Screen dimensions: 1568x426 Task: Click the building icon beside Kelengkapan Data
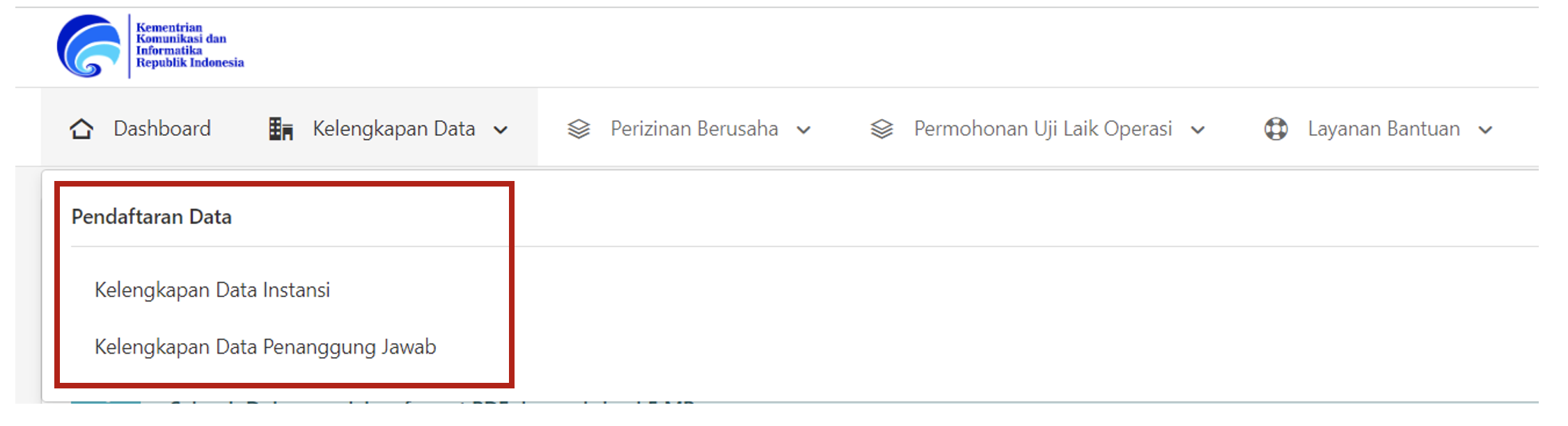(281, 129)
